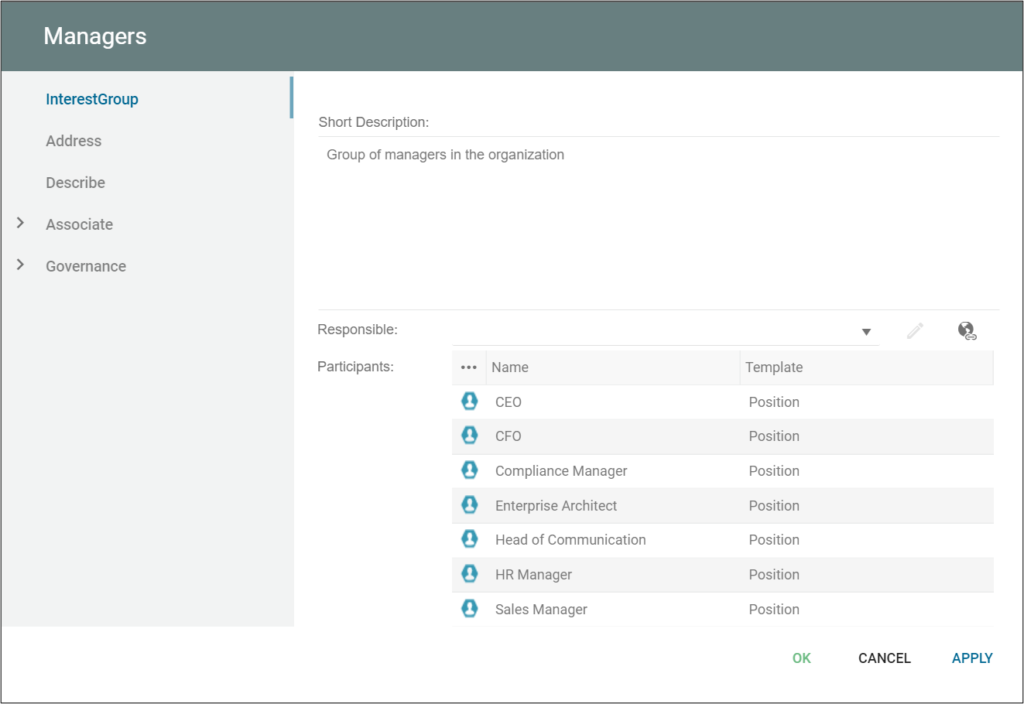Expand the Governance section

[x=20, y=265]
